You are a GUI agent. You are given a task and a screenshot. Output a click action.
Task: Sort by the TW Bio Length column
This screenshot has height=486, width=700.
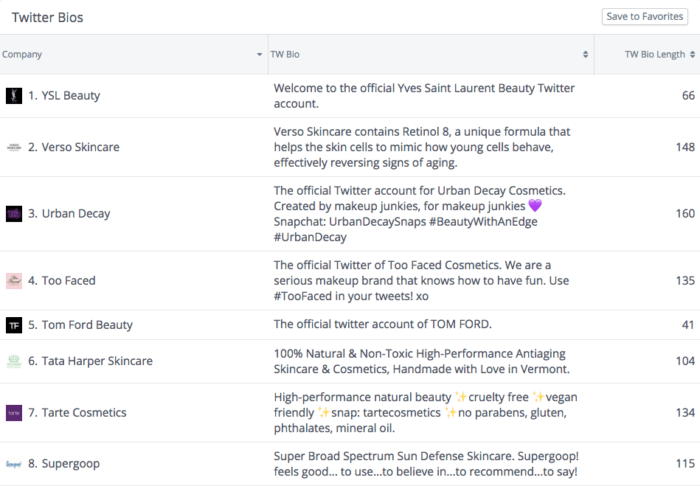[x=659, y=54]
